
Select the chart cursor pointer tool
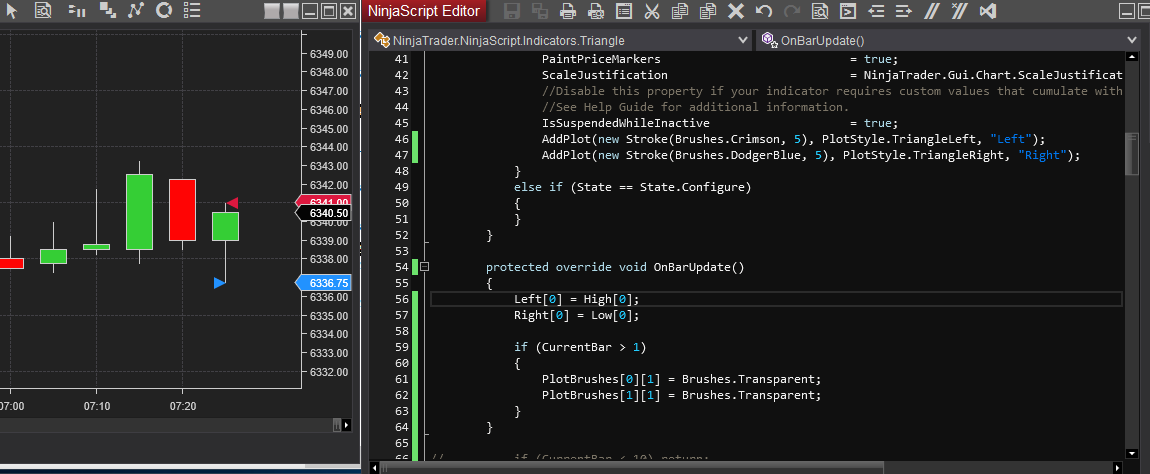(x=11, y=11)
